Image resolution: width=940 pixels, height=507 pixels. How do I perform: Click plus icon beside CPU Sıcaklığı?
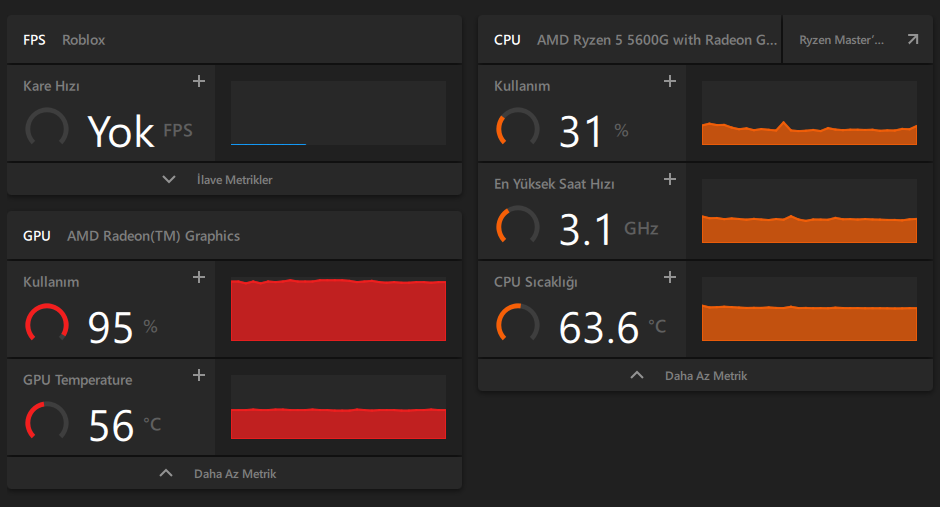point(670,277)
